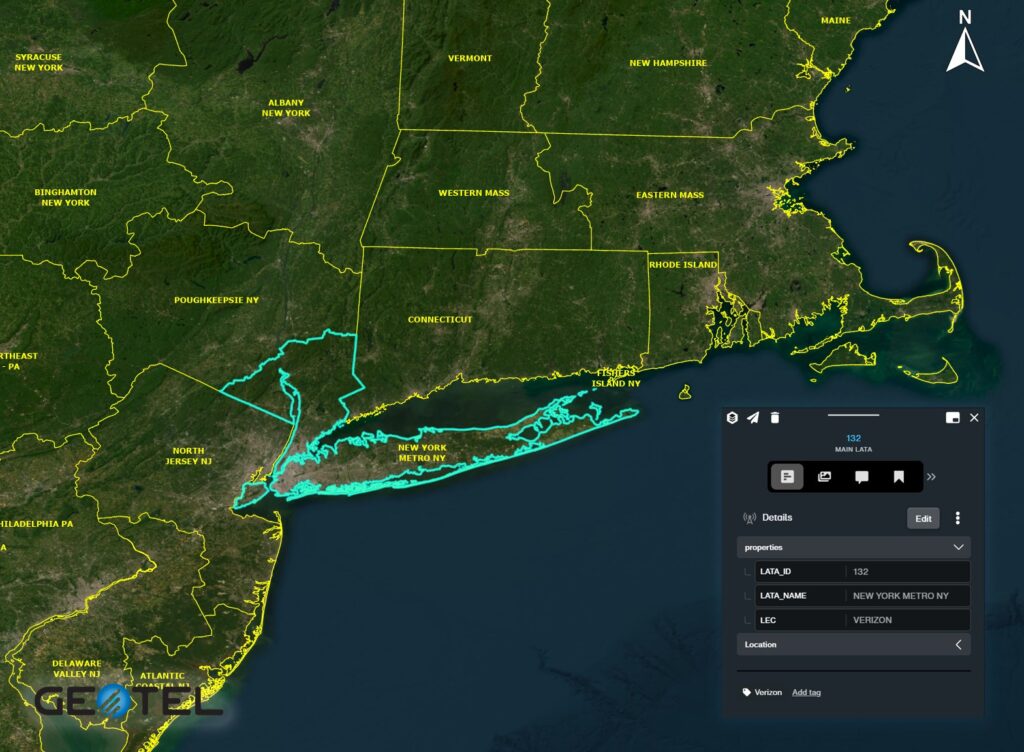
Task: Expand the Location section
Action: (x=959, y=644)
